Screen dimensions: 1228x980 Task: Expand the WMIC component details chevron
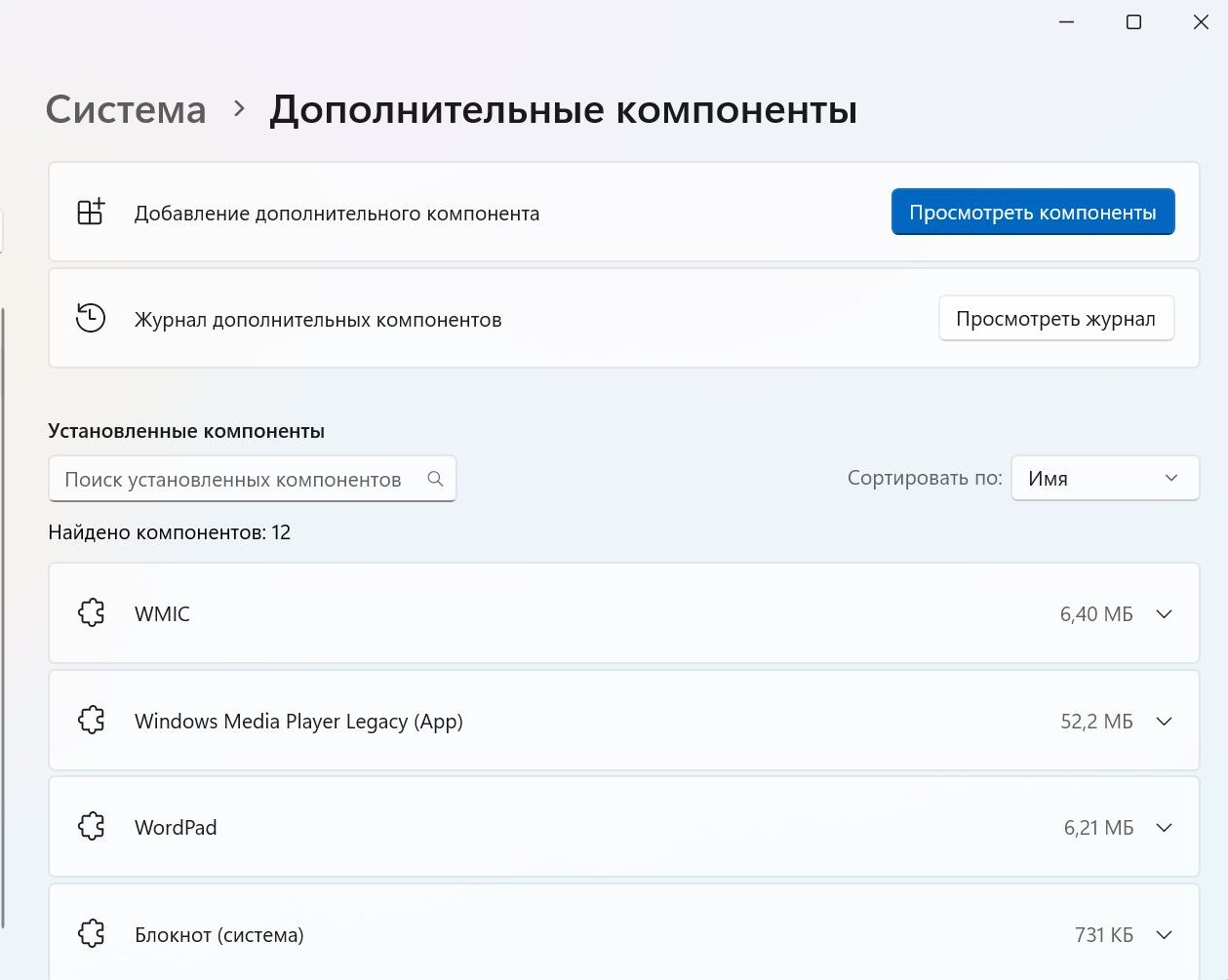click(1164, 614)
